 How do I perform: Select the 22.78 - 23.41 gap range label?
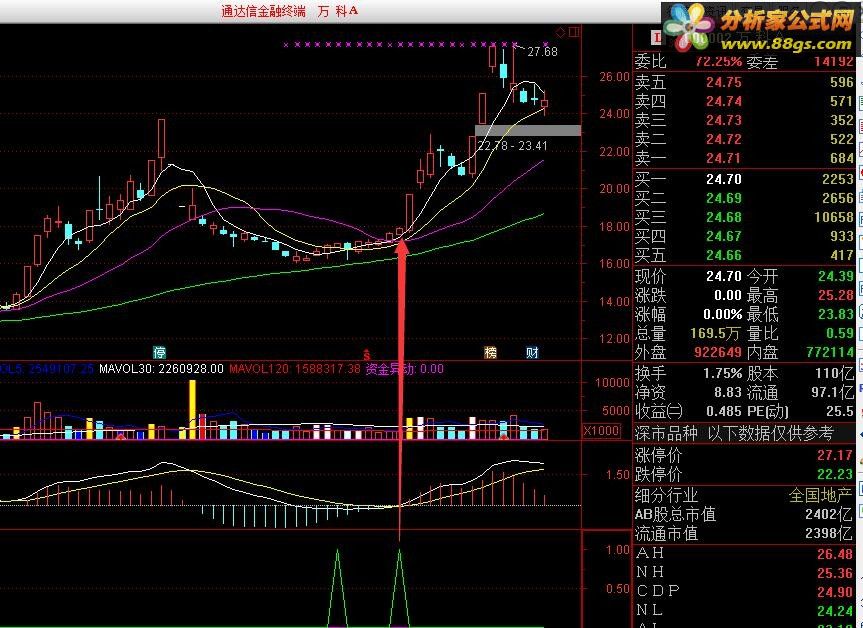(x=512, y=146)
